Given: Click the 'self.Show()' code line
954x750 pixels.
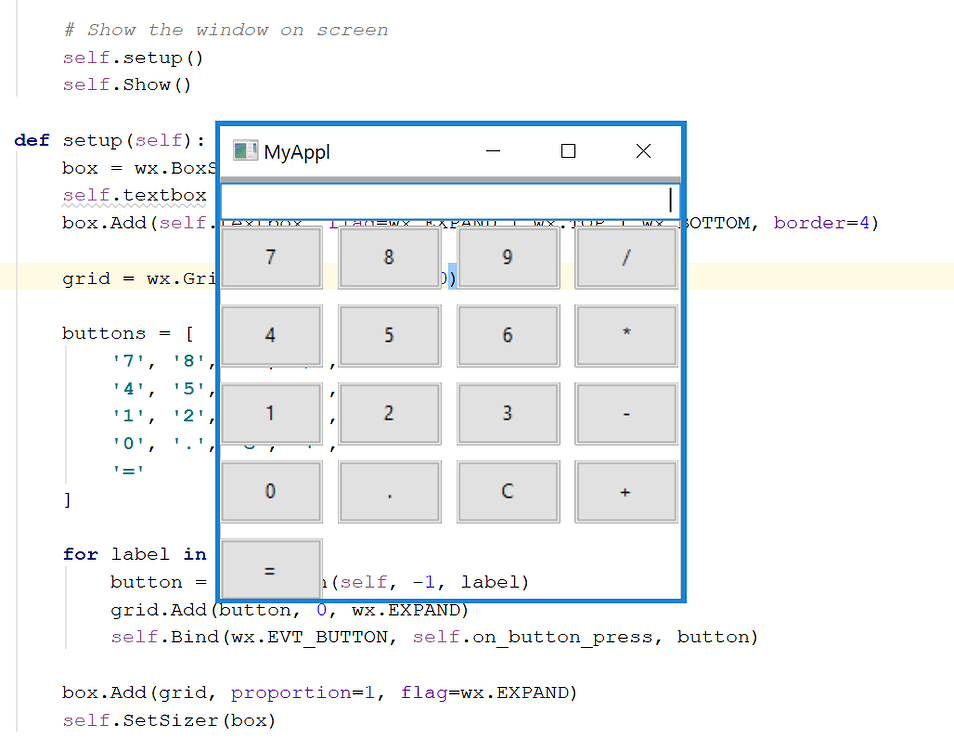Looking at the screenshot, I should (127, 85).
